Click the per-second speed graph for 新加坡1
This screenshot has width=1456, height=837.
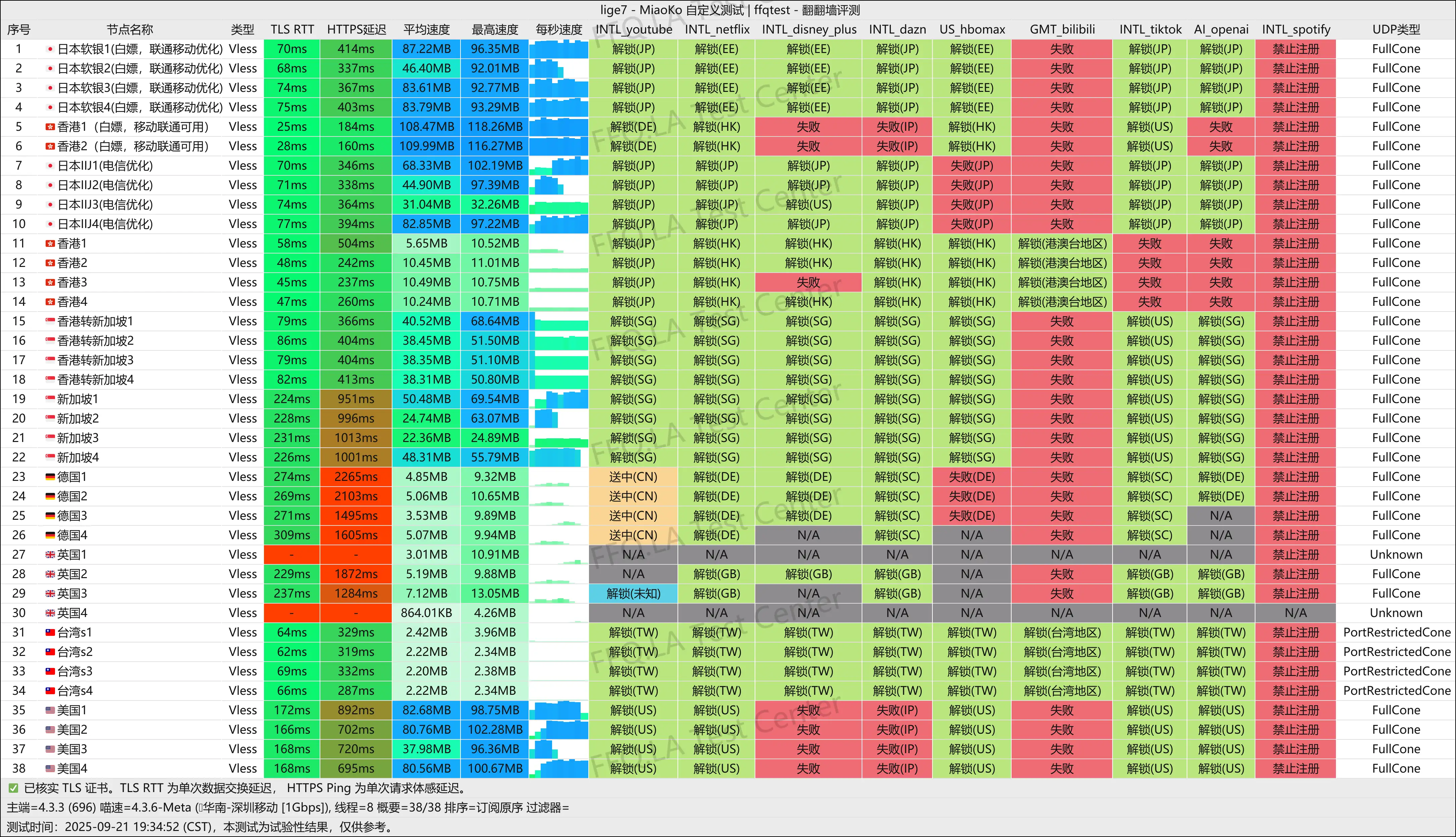tap(559, 399)
